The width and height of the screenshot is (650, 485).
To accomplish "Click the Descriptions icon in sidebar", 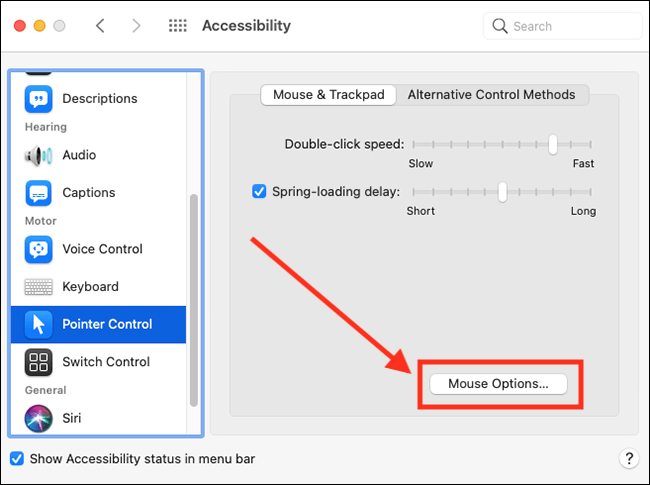I will 39,99.
